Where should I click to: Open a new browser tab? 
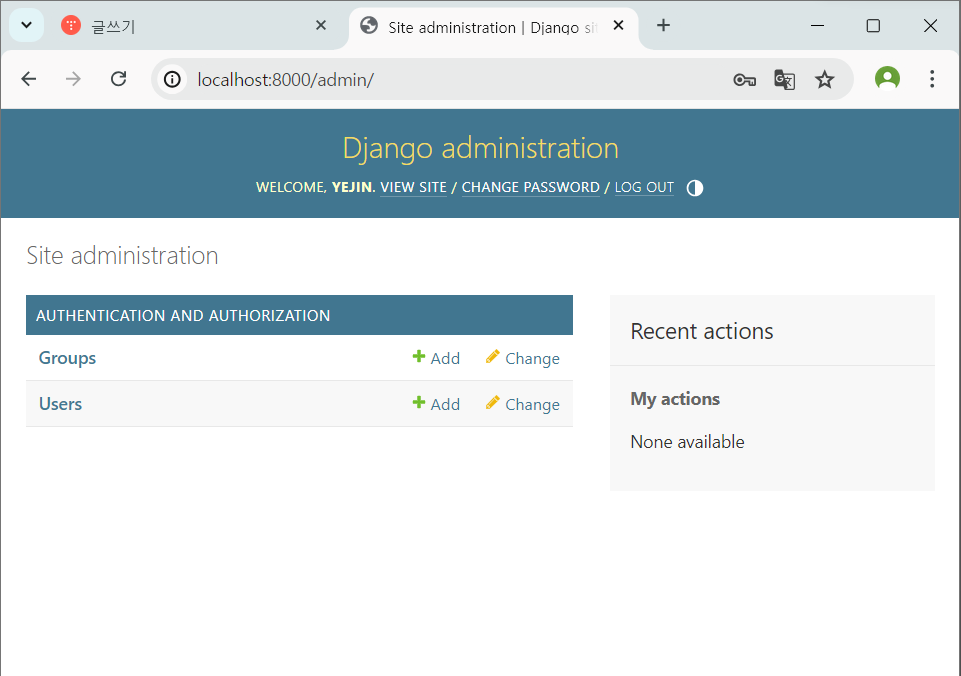[x=663, y=25]
